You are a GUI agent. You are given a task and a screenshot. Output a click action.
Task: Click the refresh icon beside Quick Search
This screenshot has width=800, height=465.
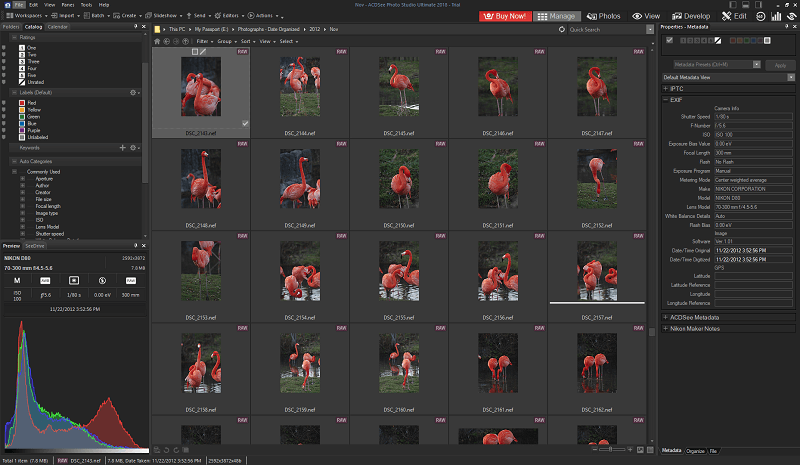[x=562, y=29]
